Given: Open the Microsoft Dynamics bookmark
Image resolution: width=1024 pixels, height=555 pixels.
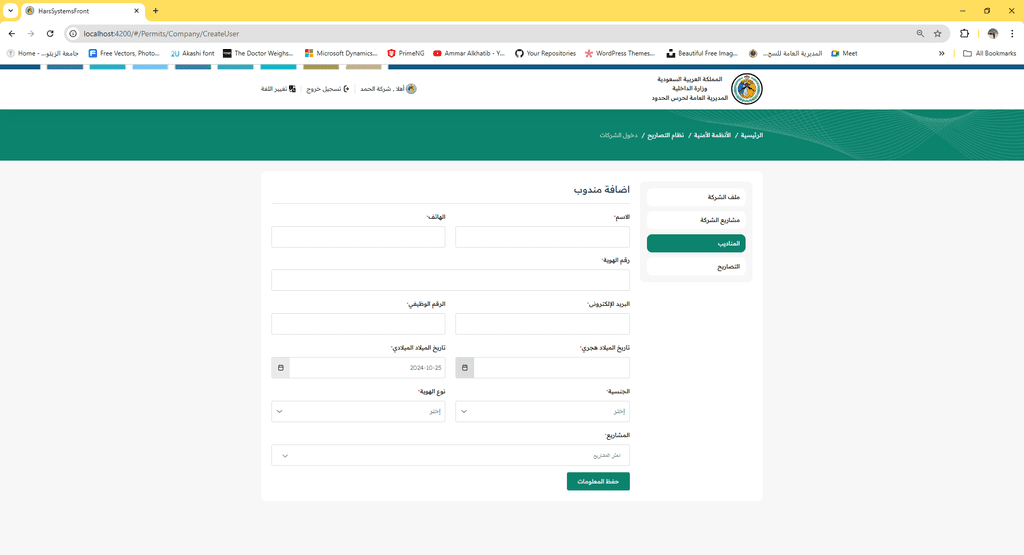Looking at the screenshot, I should click(x=341, y=54).
